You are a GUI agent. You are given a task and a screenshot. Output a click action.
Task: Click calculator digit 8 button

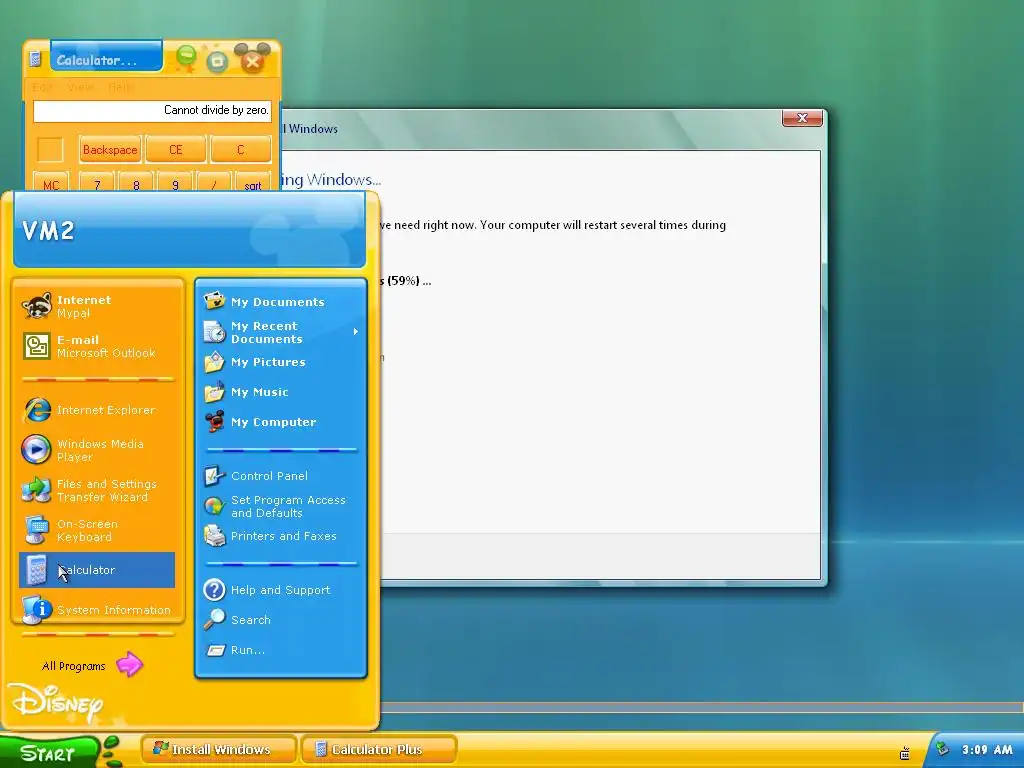[136, 184]
